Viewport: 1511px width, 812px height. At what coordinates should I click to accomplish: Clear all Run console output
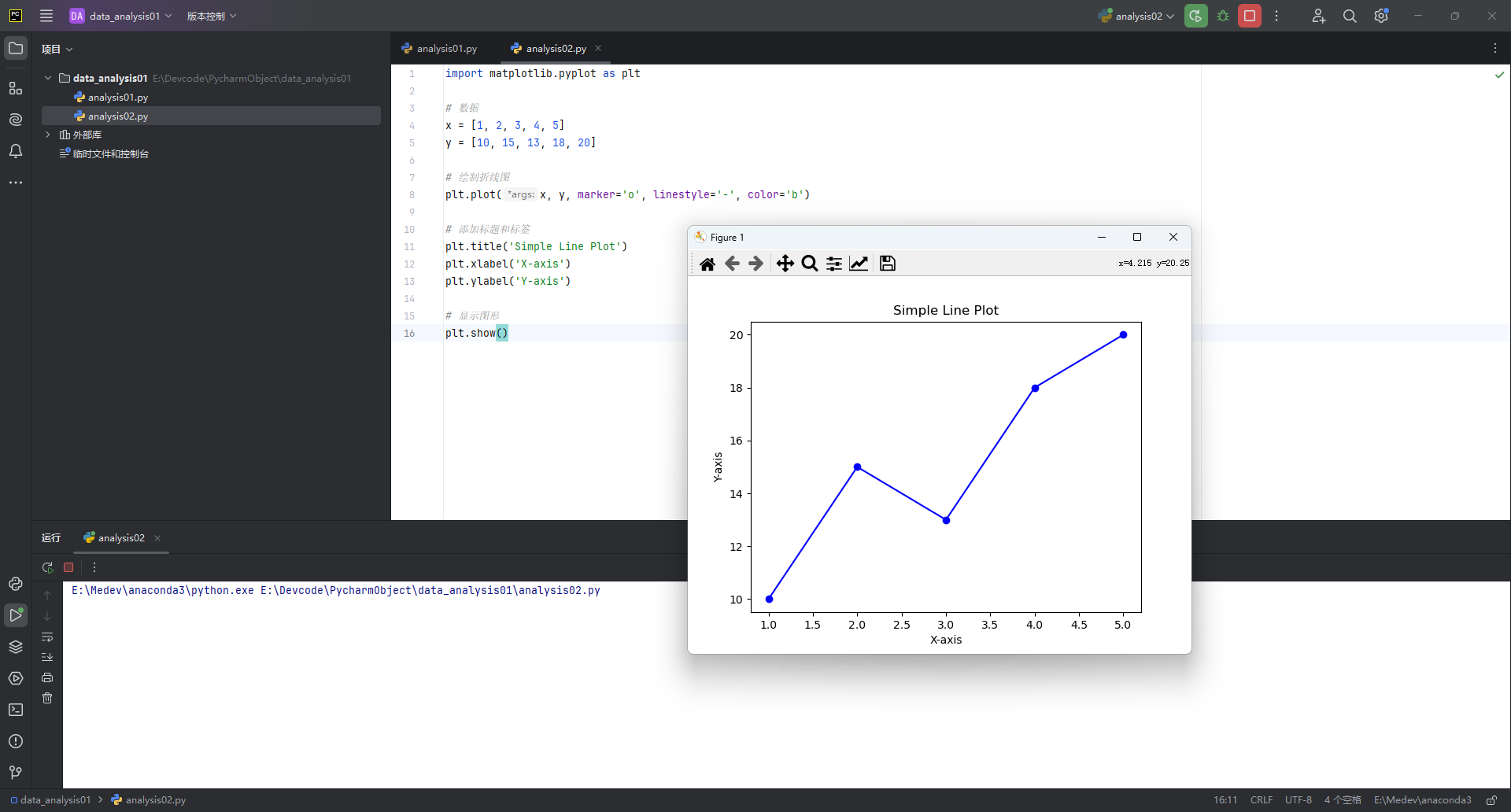(x=47, y=698)
